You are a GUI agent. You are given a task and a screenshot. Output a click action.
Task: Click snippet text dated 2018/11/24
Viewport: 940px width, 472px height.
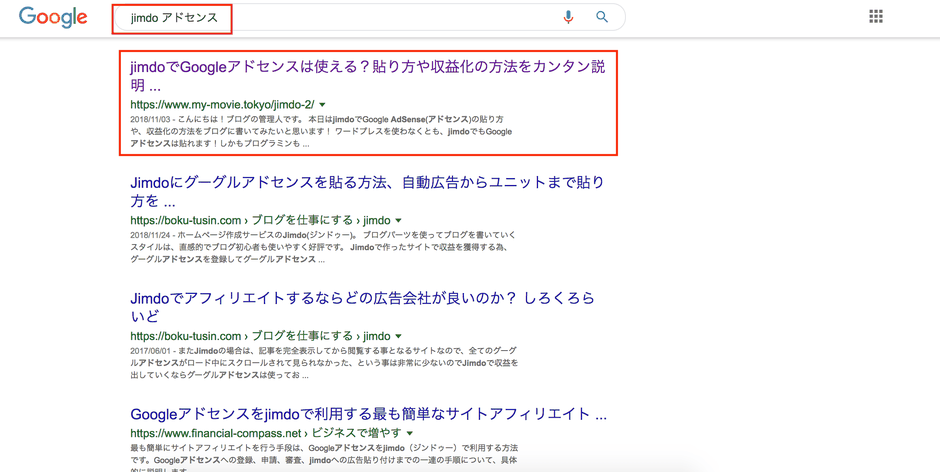click(323, 247)
